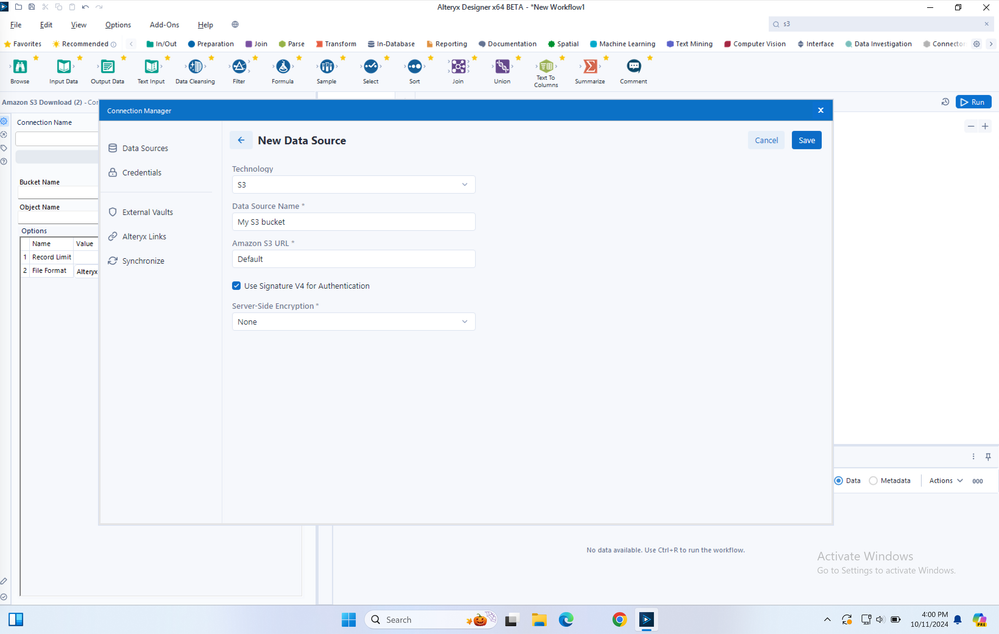Screen dimensions: 999x634
Task: Click the Cancel button
Action: [766, 140]
